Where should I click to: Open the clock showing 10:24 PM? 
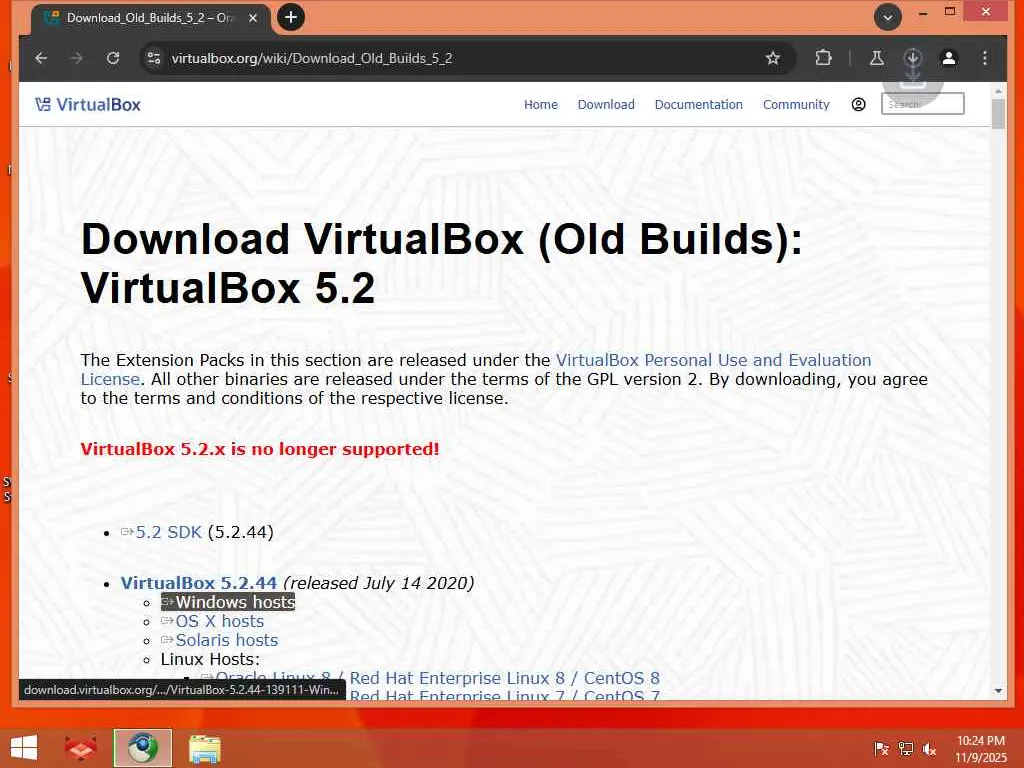coord(981,749)
